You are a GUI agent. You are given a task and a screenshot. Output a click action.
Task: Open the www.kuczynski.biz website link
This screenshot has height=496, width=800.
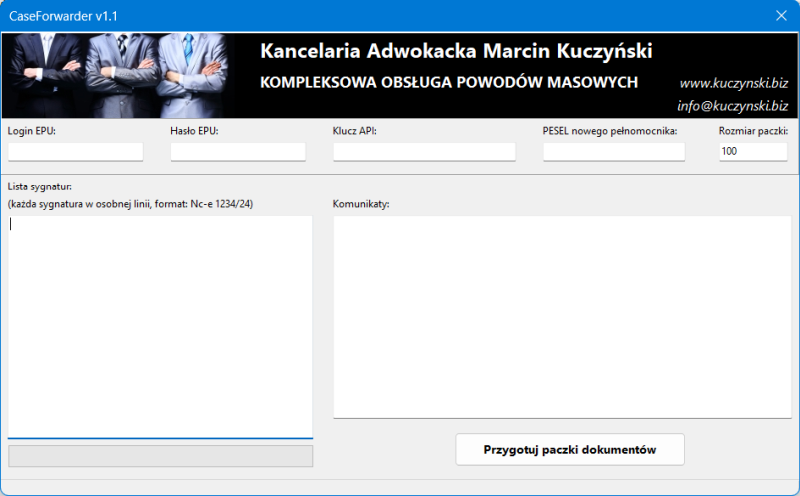[733, 83]
